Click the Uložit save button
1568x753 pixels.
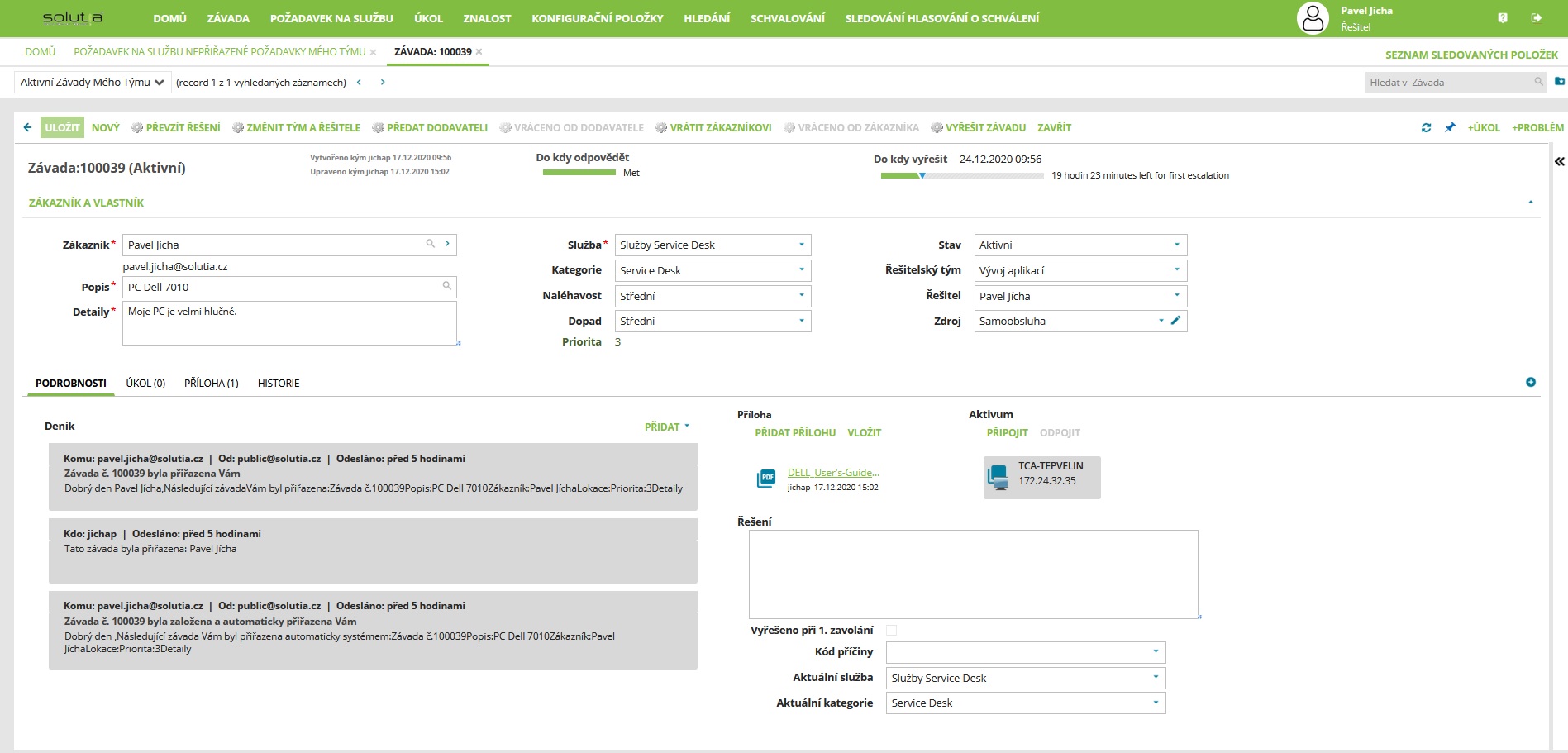(62, 127)
